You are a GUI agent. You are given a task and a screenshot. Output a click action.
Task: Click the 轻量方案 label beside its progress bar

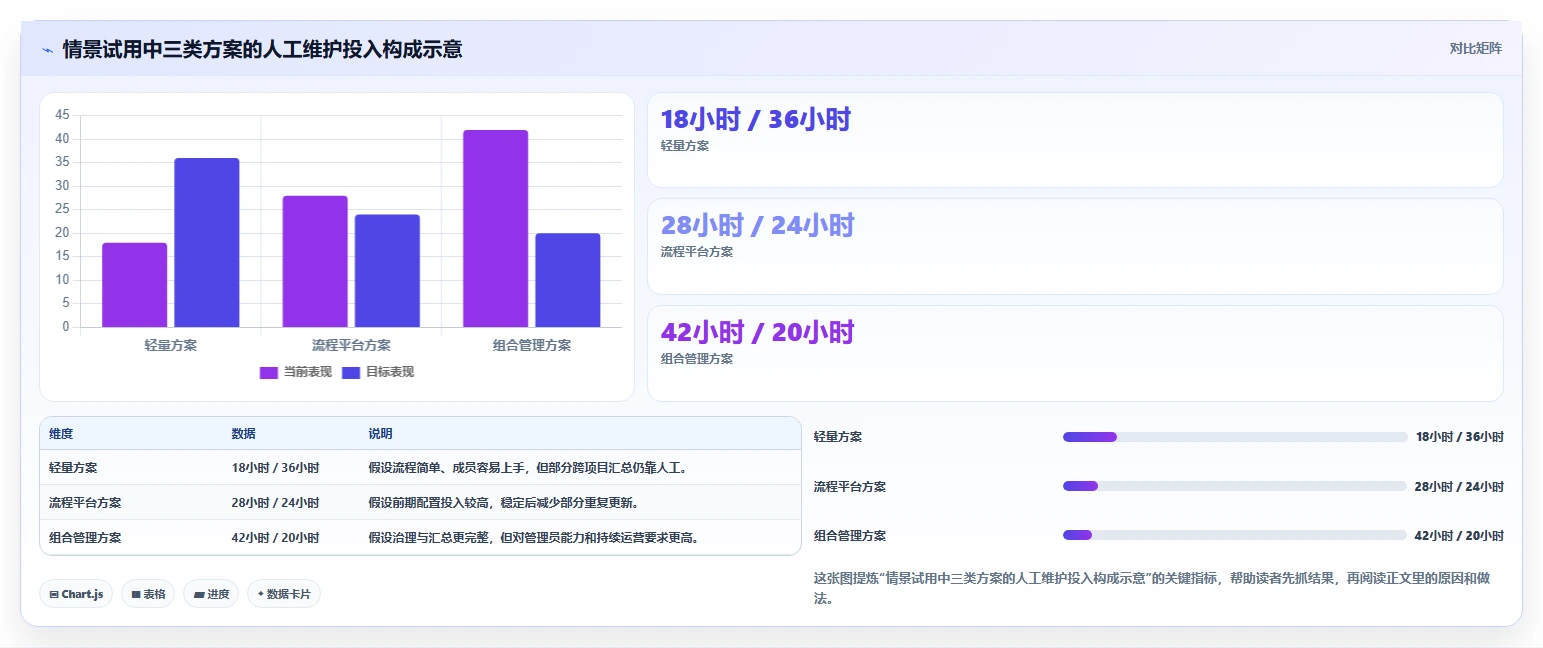[838, 437]
